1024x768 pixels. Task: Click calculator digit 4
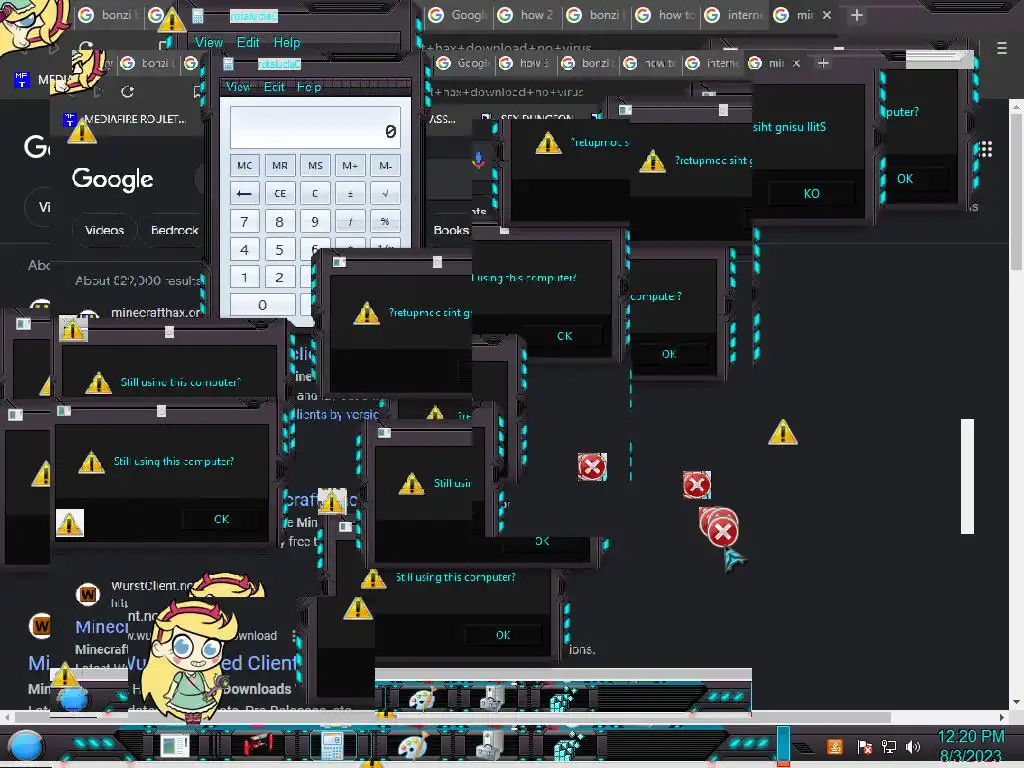[244, 249]
